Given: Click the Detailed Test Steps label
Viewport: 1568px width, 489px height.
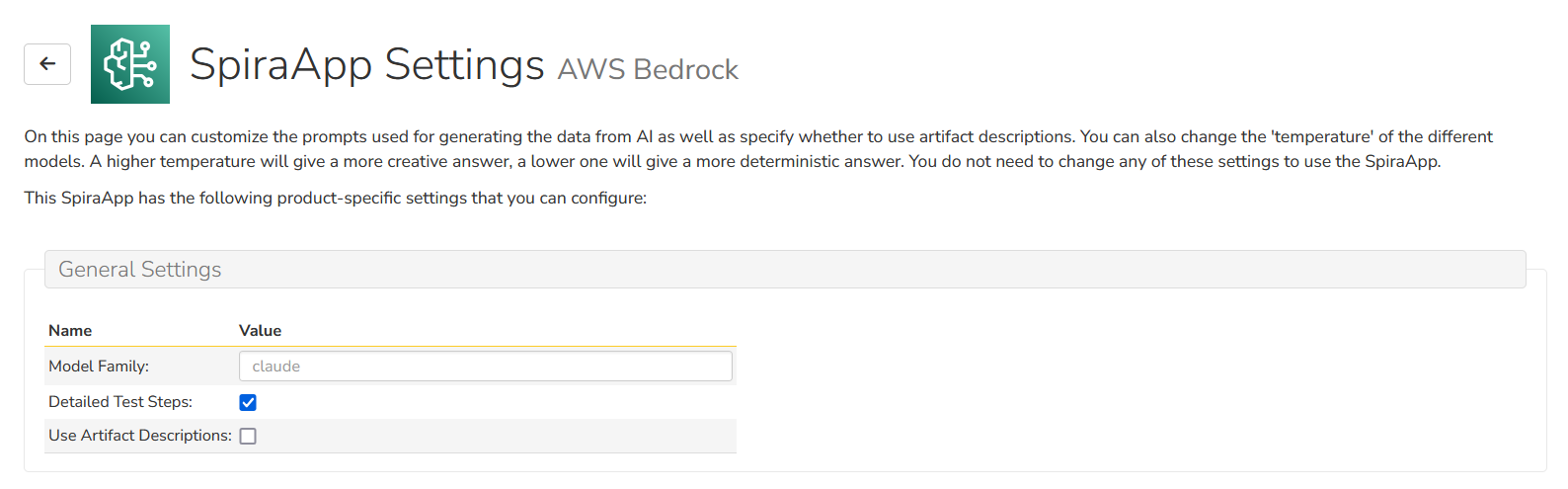Looking at the screenshot, I should [x=120, y=402].
